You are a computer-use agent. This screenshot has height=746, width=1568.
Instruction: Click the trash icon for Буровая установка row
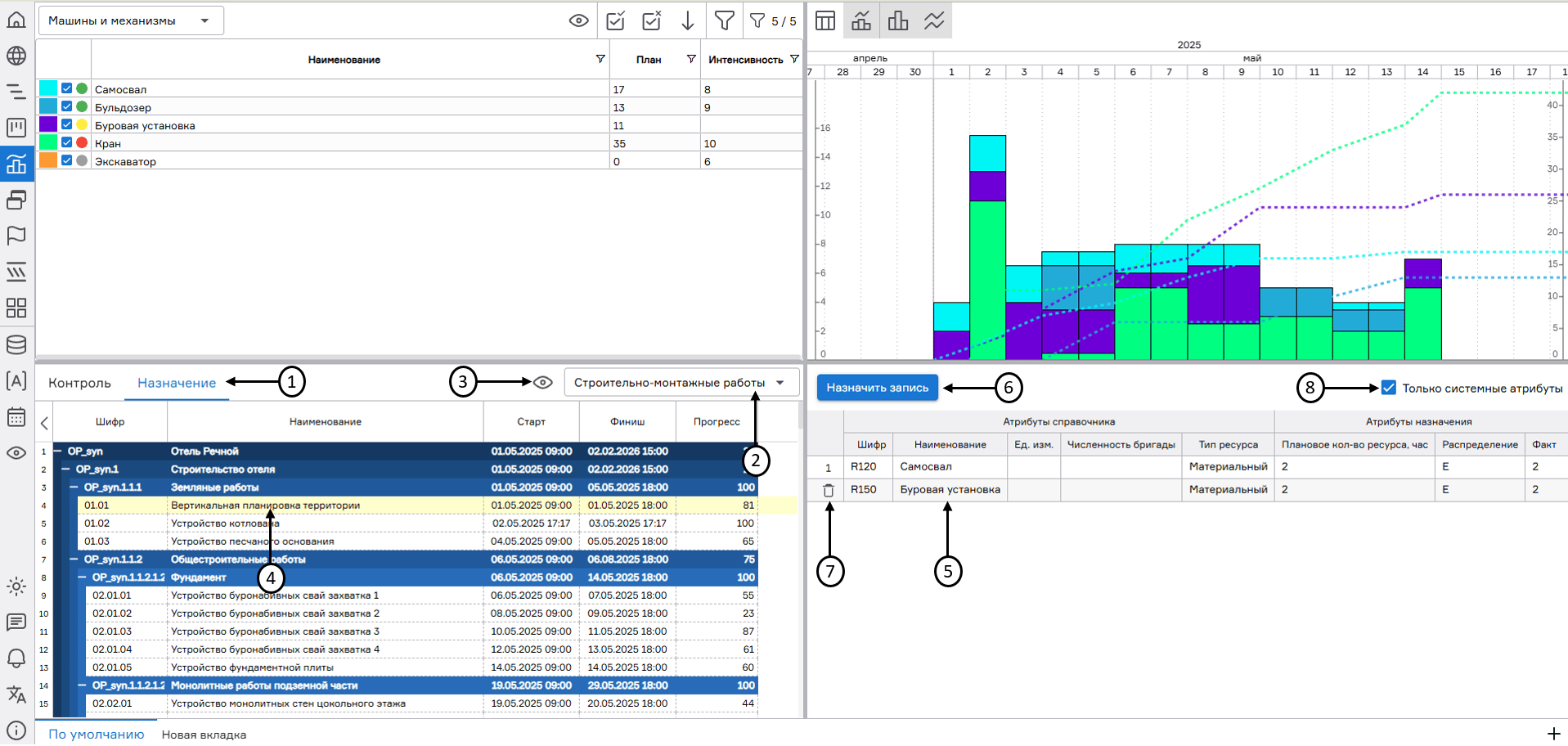click(x=829, y=490)
